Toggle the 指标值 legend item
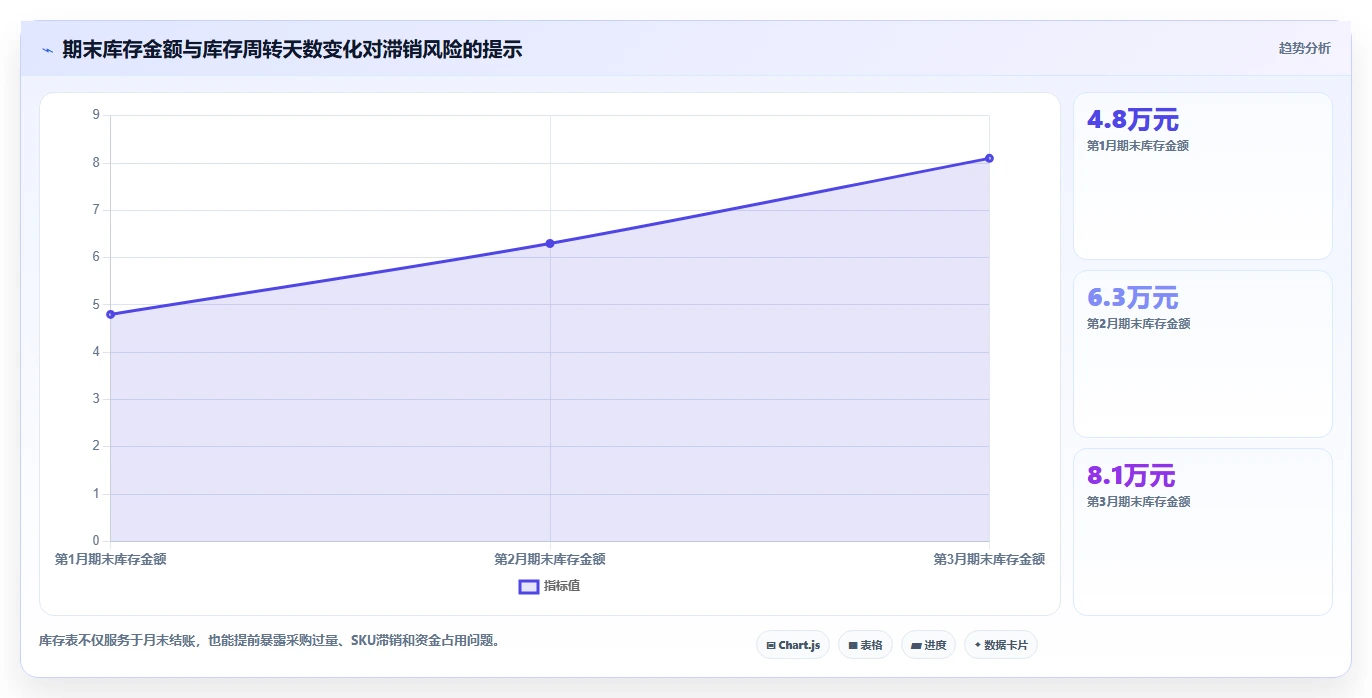Viewport: 1372px width, 698px height. 549,586
